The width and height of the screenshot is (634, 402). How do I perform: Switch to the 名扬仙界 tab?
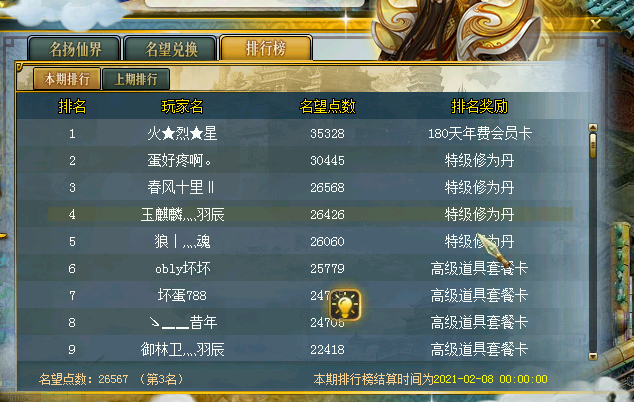[x=75, y=49]
